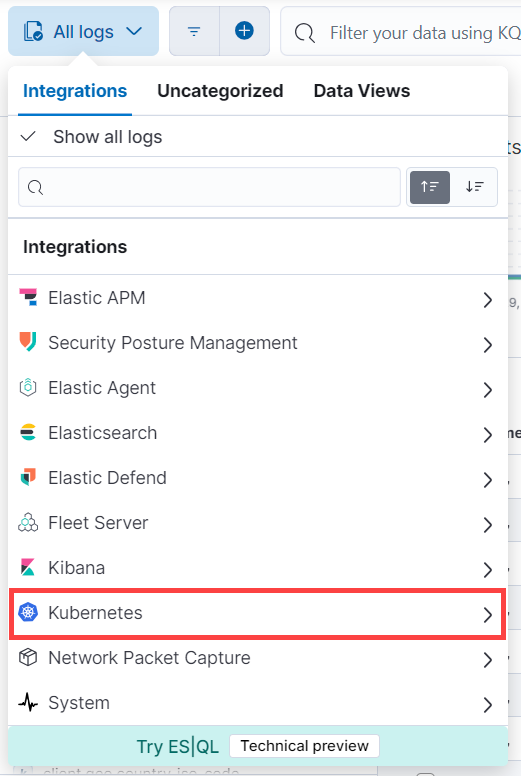Click the Kibana label text
The width and height of the screenshot is (521, 776).
tap(77, 568)
